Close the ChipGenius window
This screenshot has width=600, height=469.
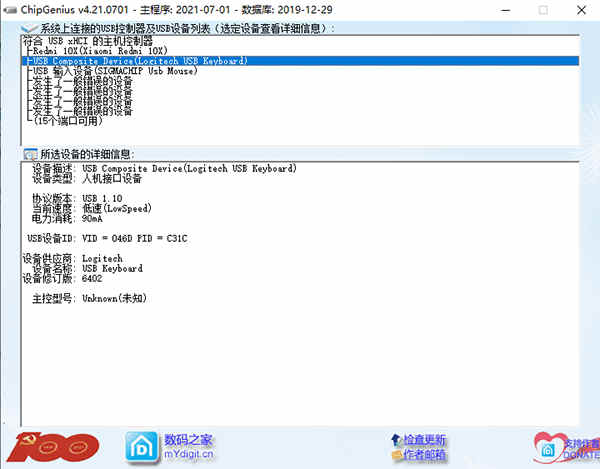point(581,10)
